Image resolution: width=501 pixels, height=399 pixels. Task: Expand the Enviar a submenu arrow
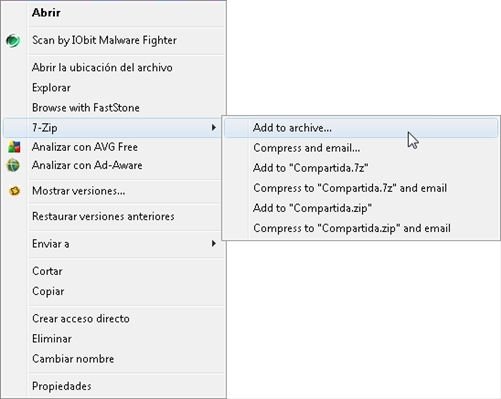point(214,244)
